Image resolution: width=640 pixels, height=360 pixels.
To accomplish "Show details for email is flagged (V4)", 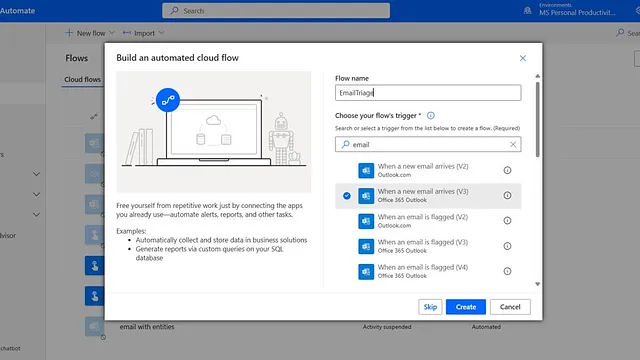I will pyautogui.click(x=507, y=271).
